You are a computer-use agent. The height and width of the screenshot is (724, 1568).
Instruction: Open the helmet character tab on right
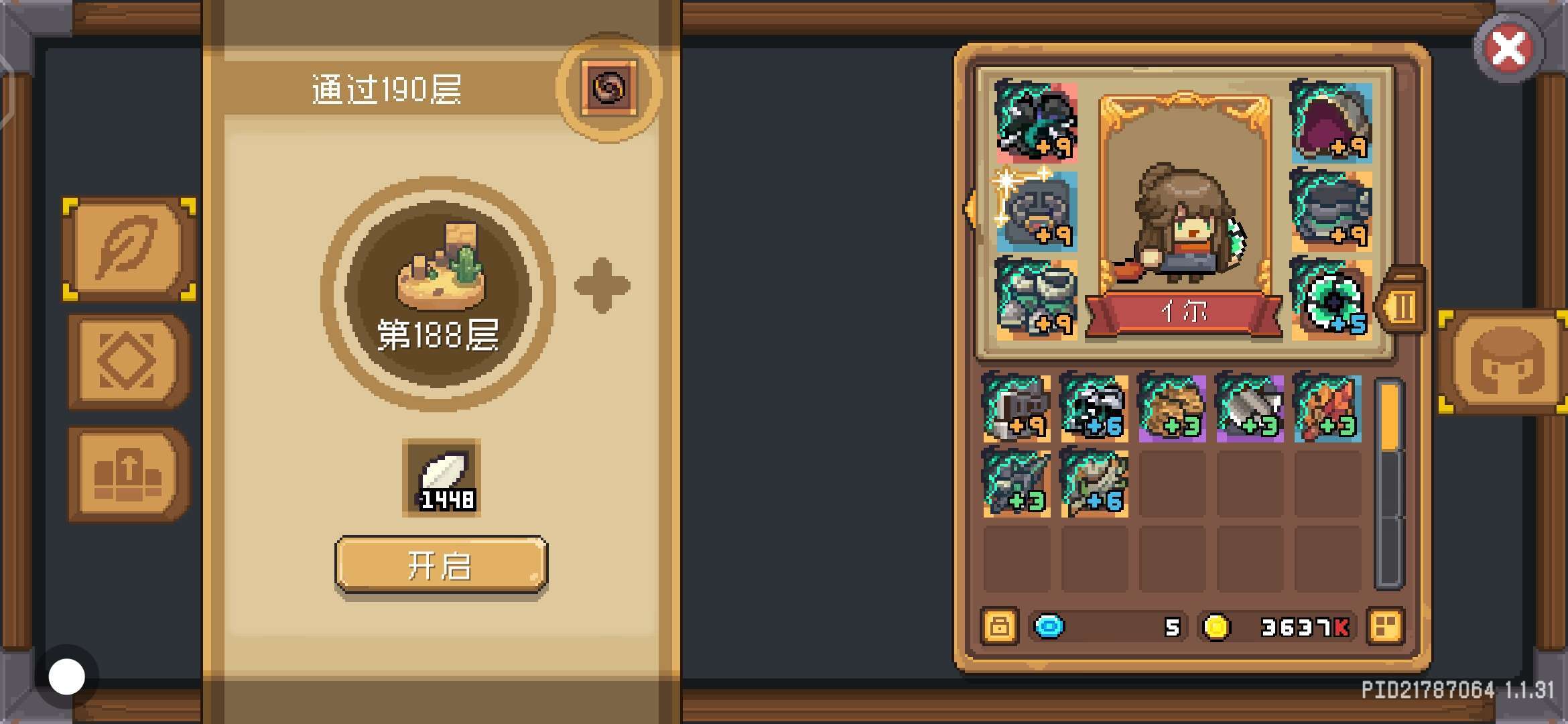1504,362
